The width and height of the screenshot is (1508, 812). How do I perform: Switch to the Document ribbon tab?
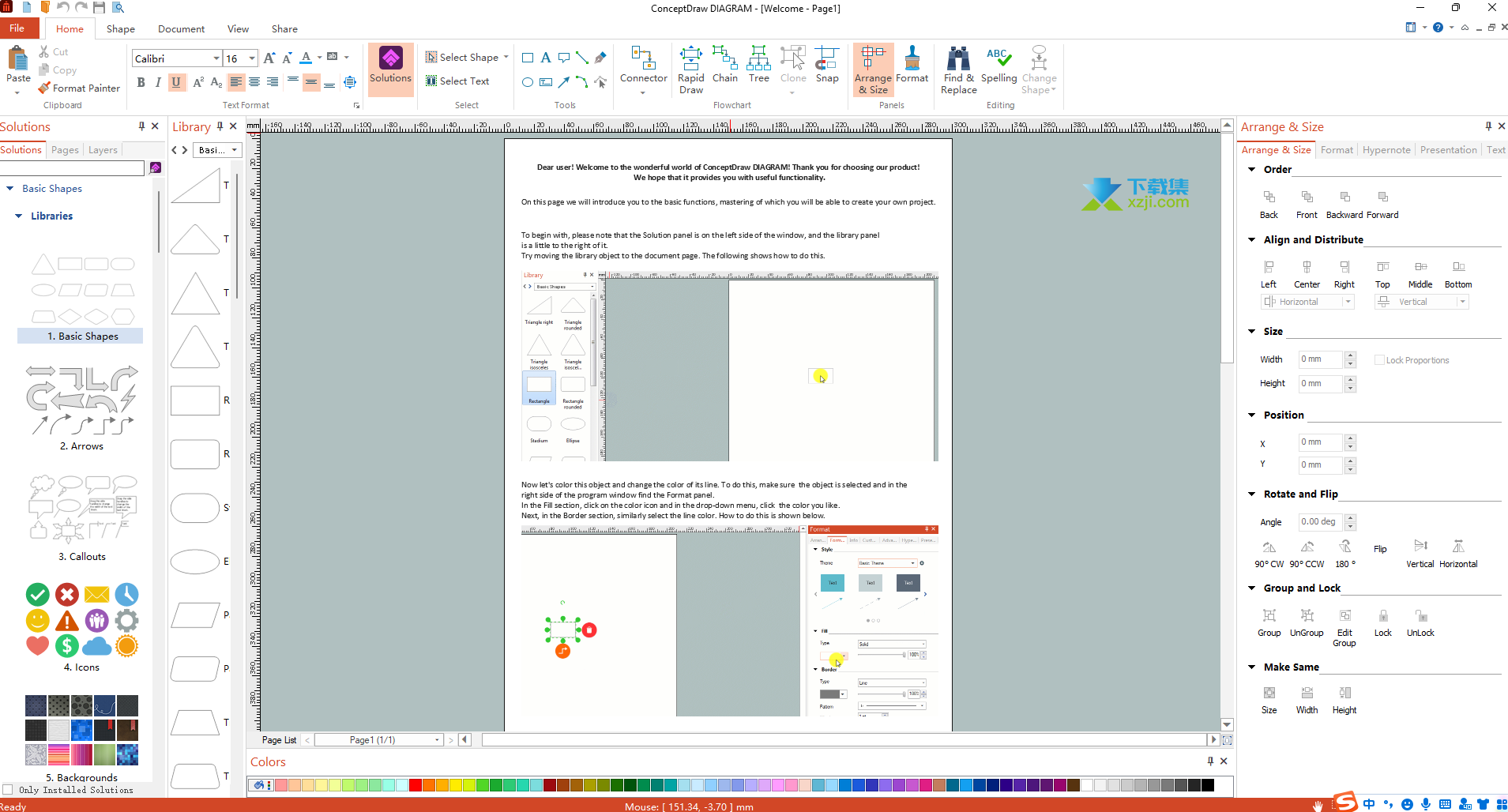pos(181,29)
